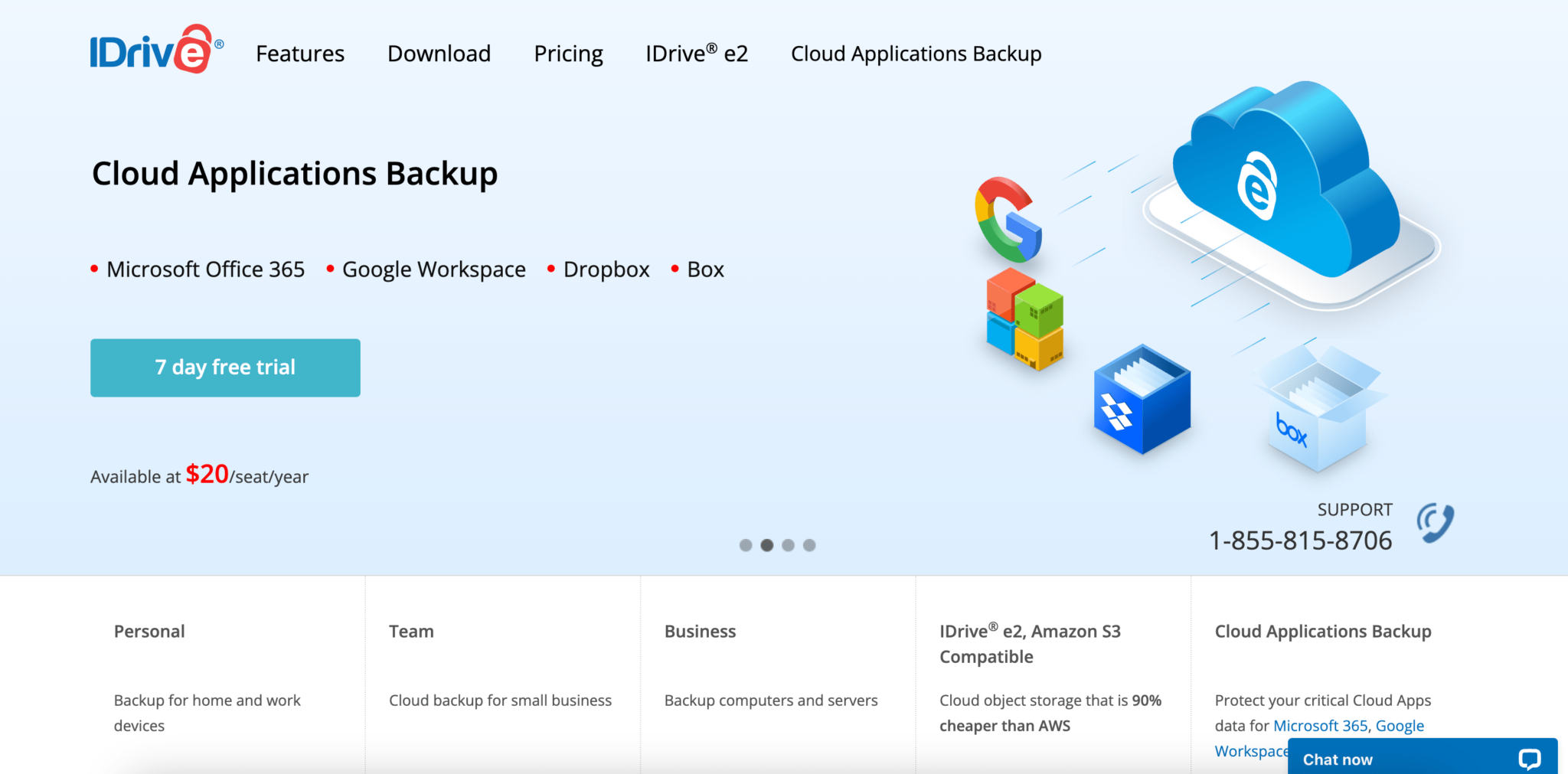Follow the Microsoft 365 link in footer
Image resolution: width=1568 pixels, height=774 pixels.
[x=1319, y=725]
